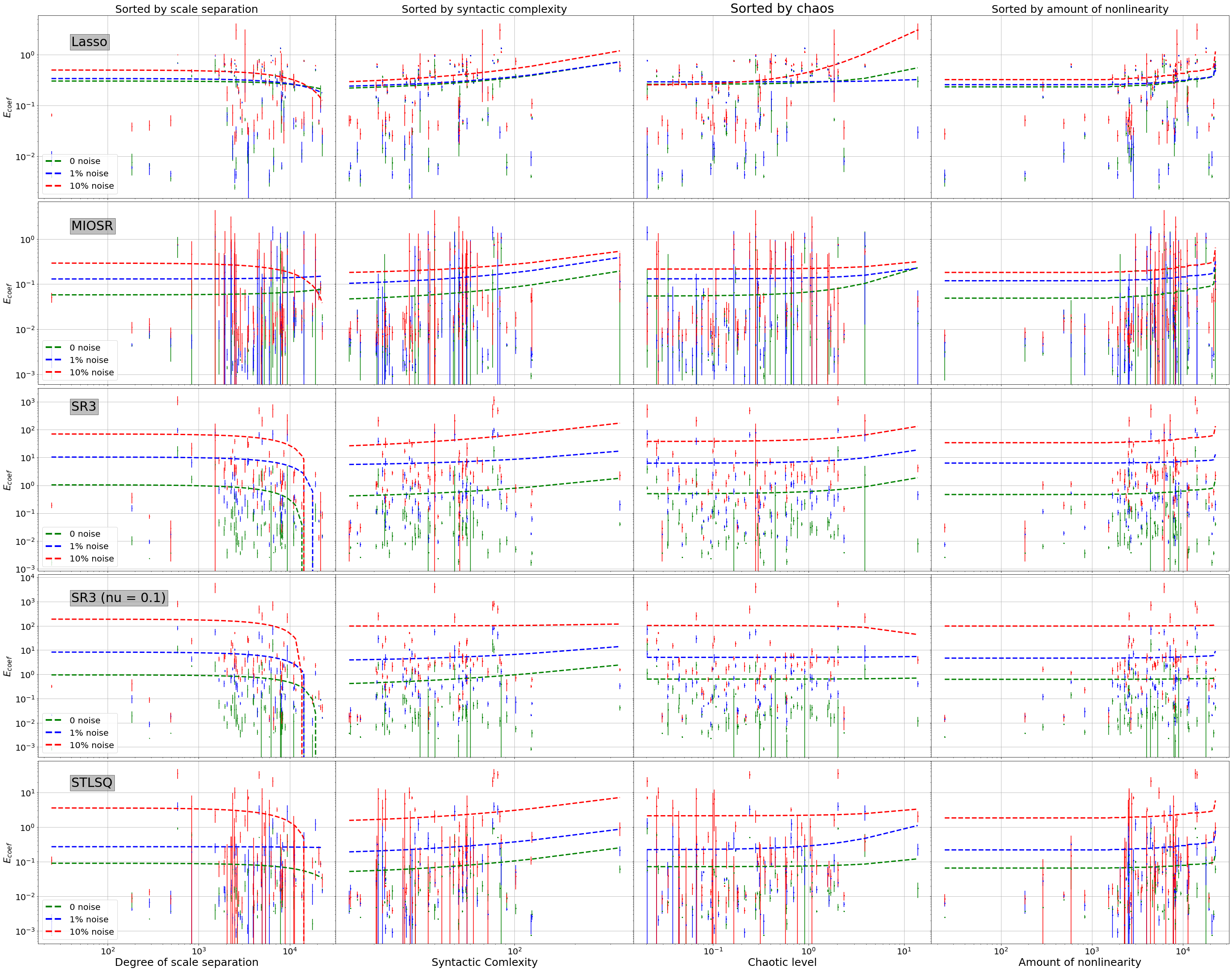Click the red dashed legend line in STLSQ row
Screen dimensions: 1232x971
pyautogui.click(x=54, y=932)
